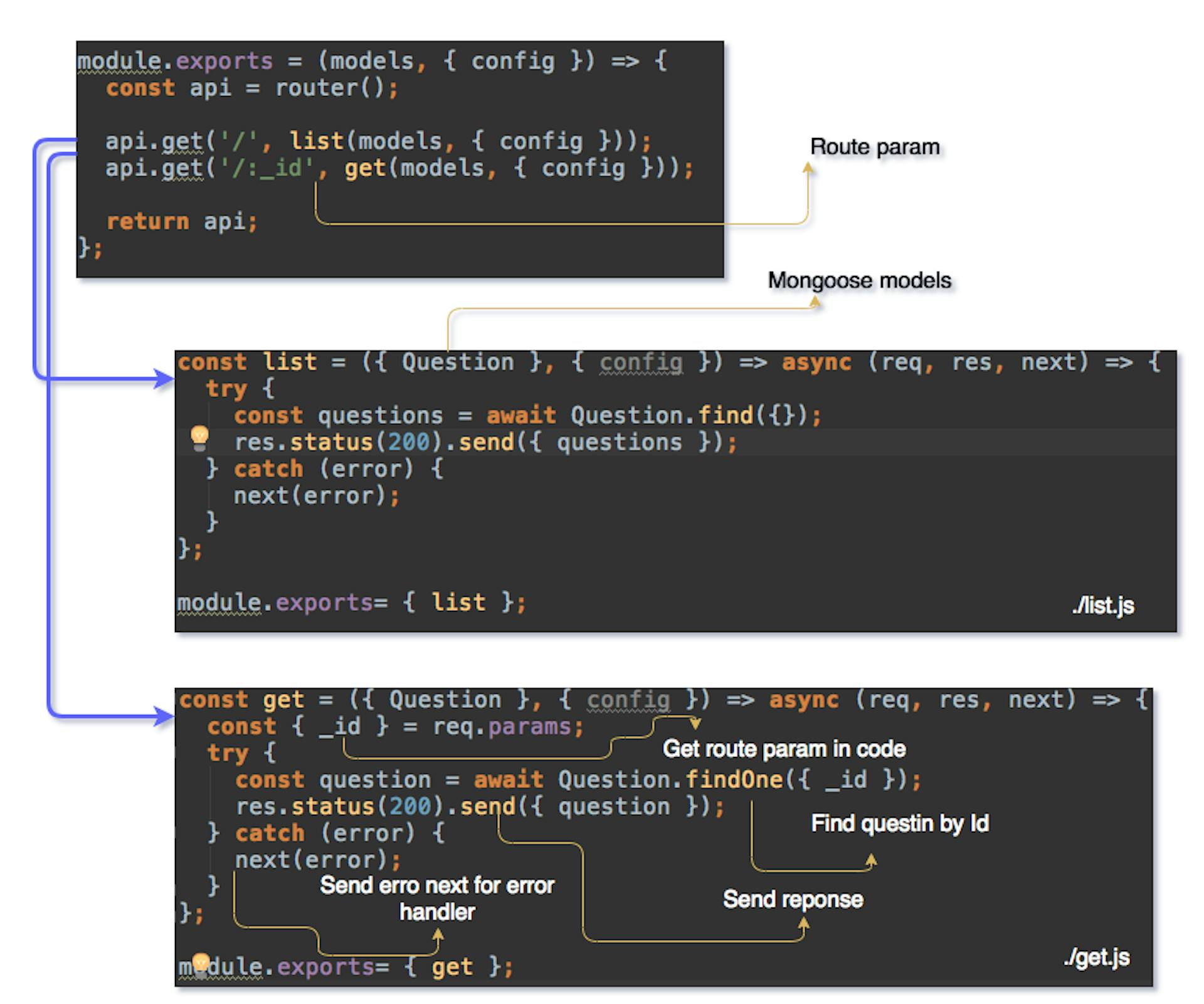Click the yellow arrowhead under Find questin by Id
Screen dimensions: 1204x1004
pyautogui.click(x=871, y=860)
